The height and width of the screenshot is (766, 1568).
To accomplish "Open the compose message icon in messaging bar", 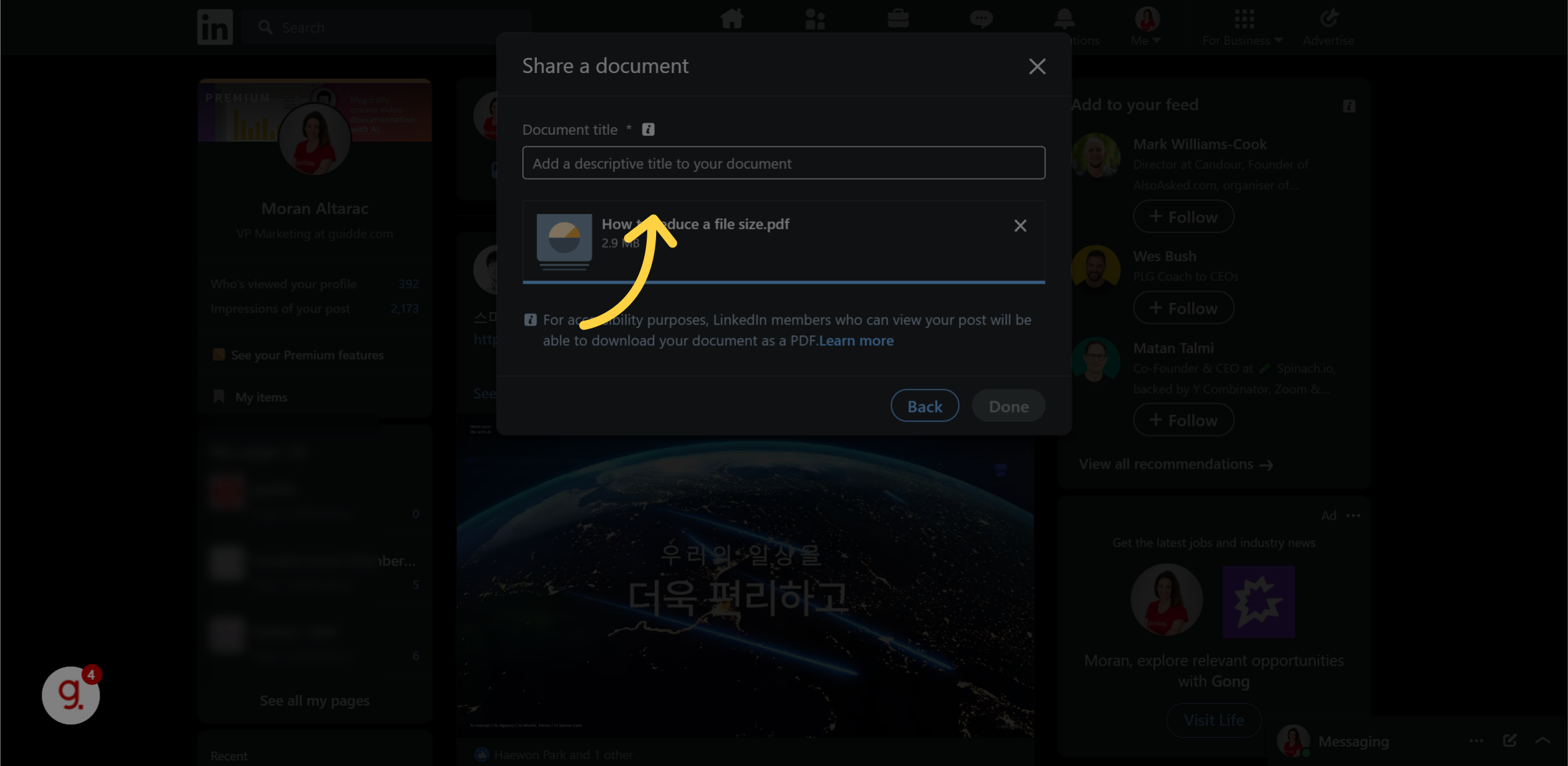I will tap(1511, 741).
